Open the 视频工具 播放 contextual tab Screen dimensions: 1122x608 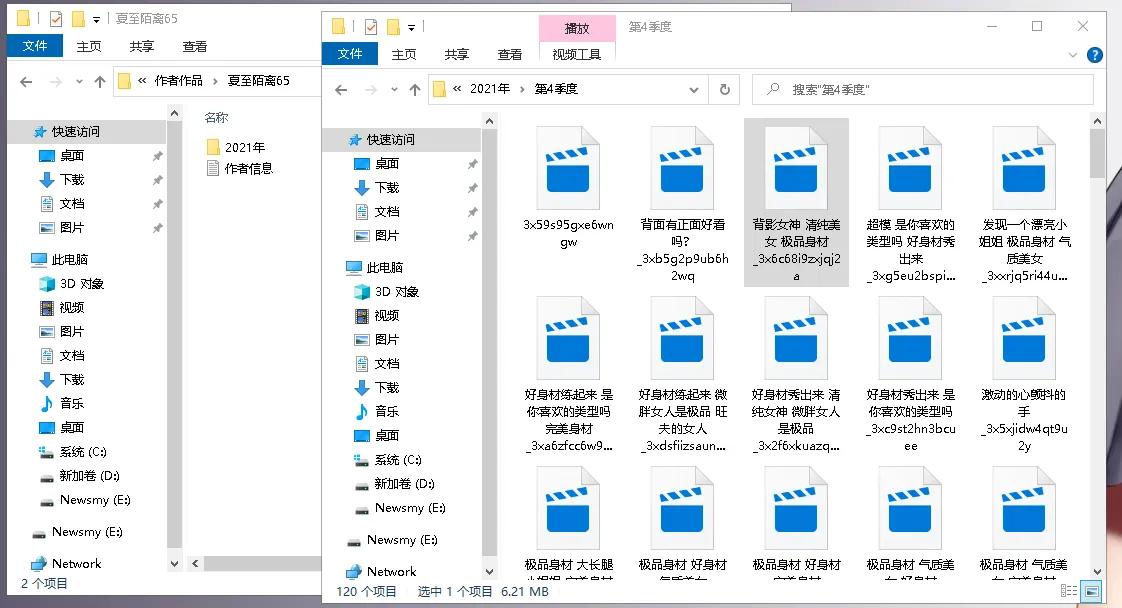577,29
